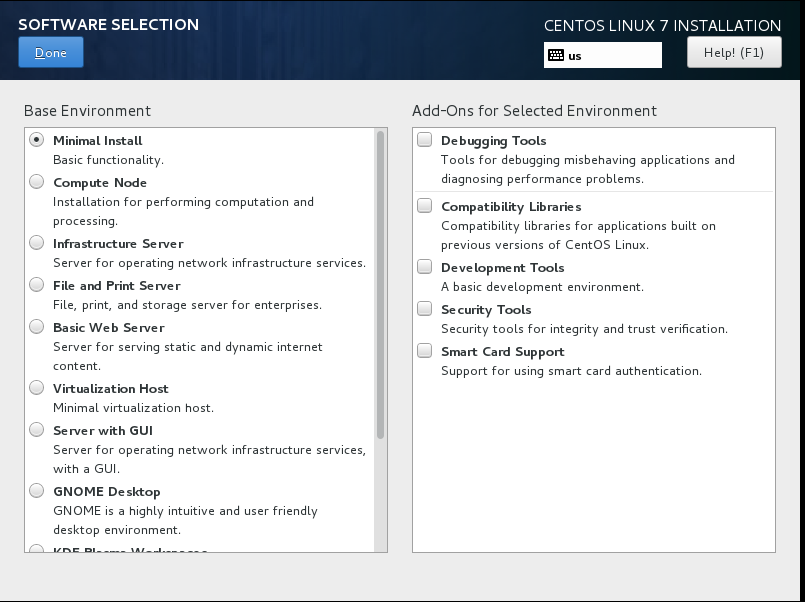Image resolution: width=805 pixels, height=602 pixels.
Task: Check Smart Card Support checkbox
Action: 425,351
